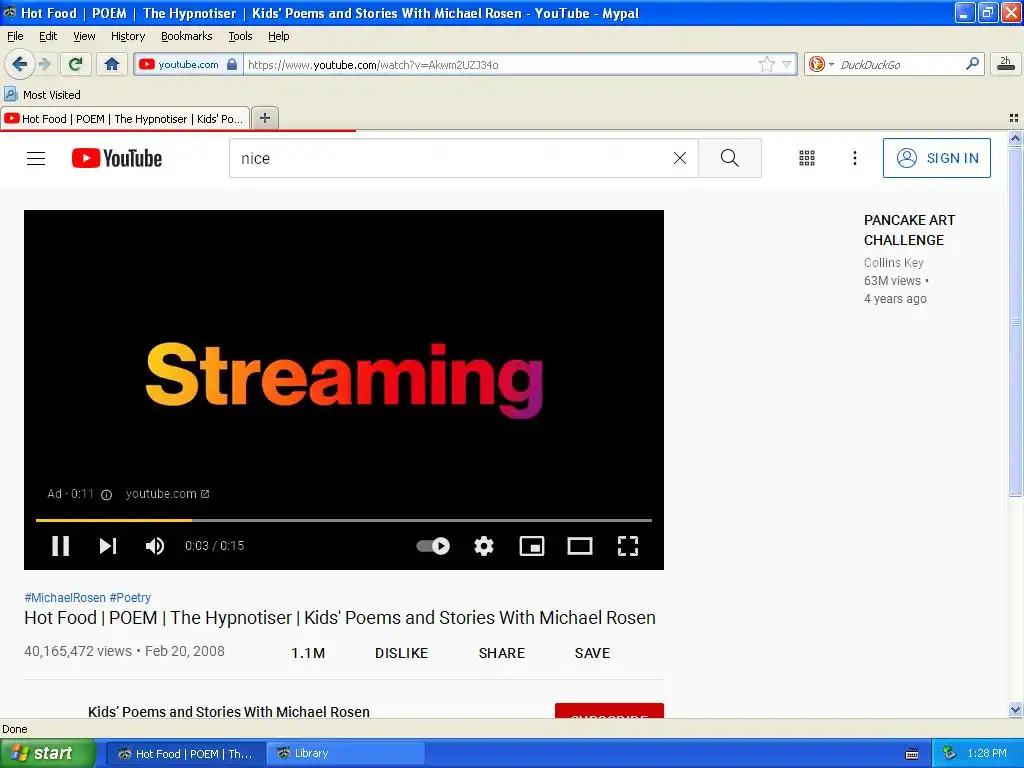Open the player settings gear
1024x768 pixels.
pyautogui.click(x=483, y=545)
